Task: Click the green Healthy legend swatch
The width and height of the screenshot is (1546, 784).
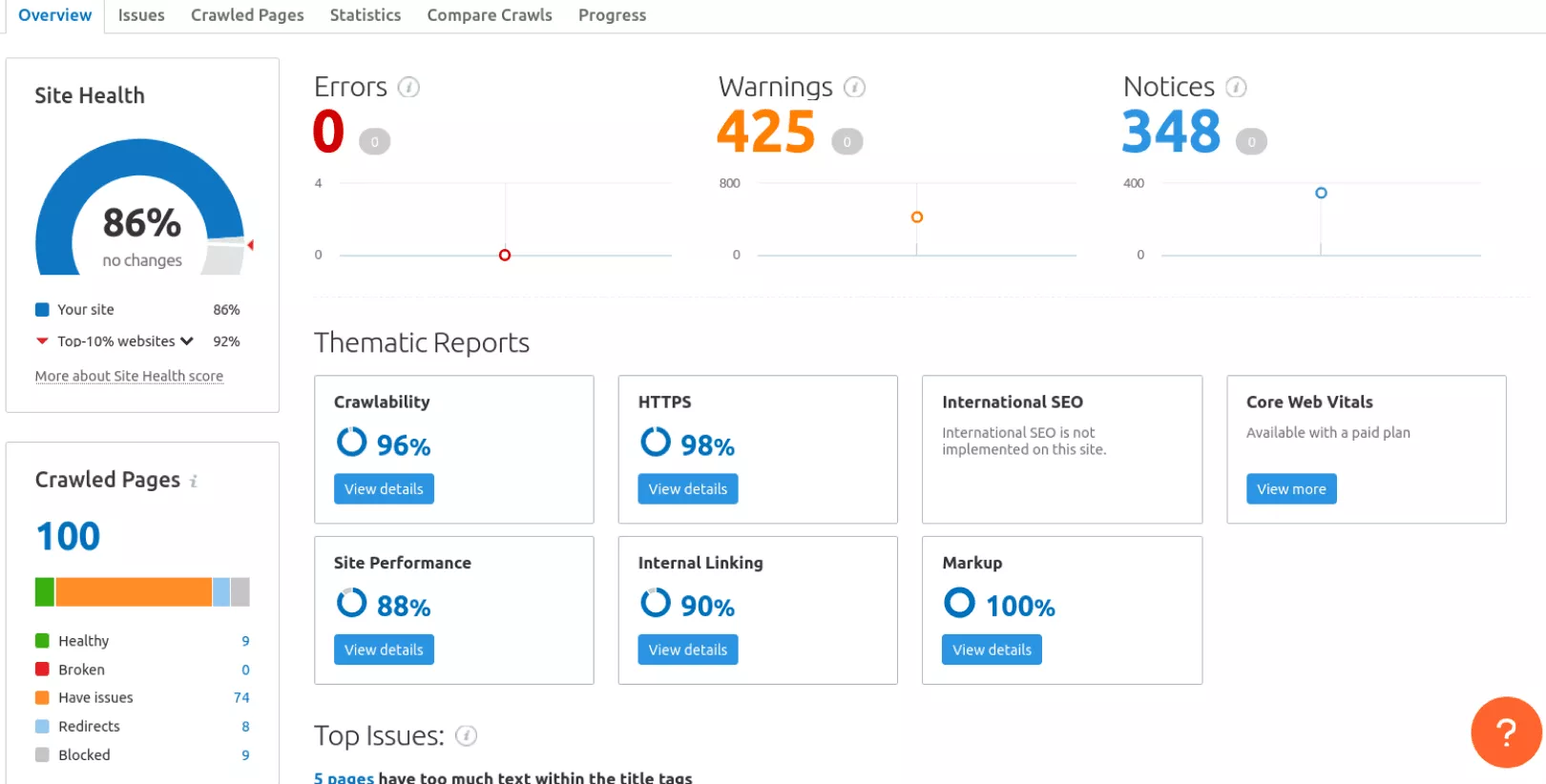Action: click(x=42, y=641)
